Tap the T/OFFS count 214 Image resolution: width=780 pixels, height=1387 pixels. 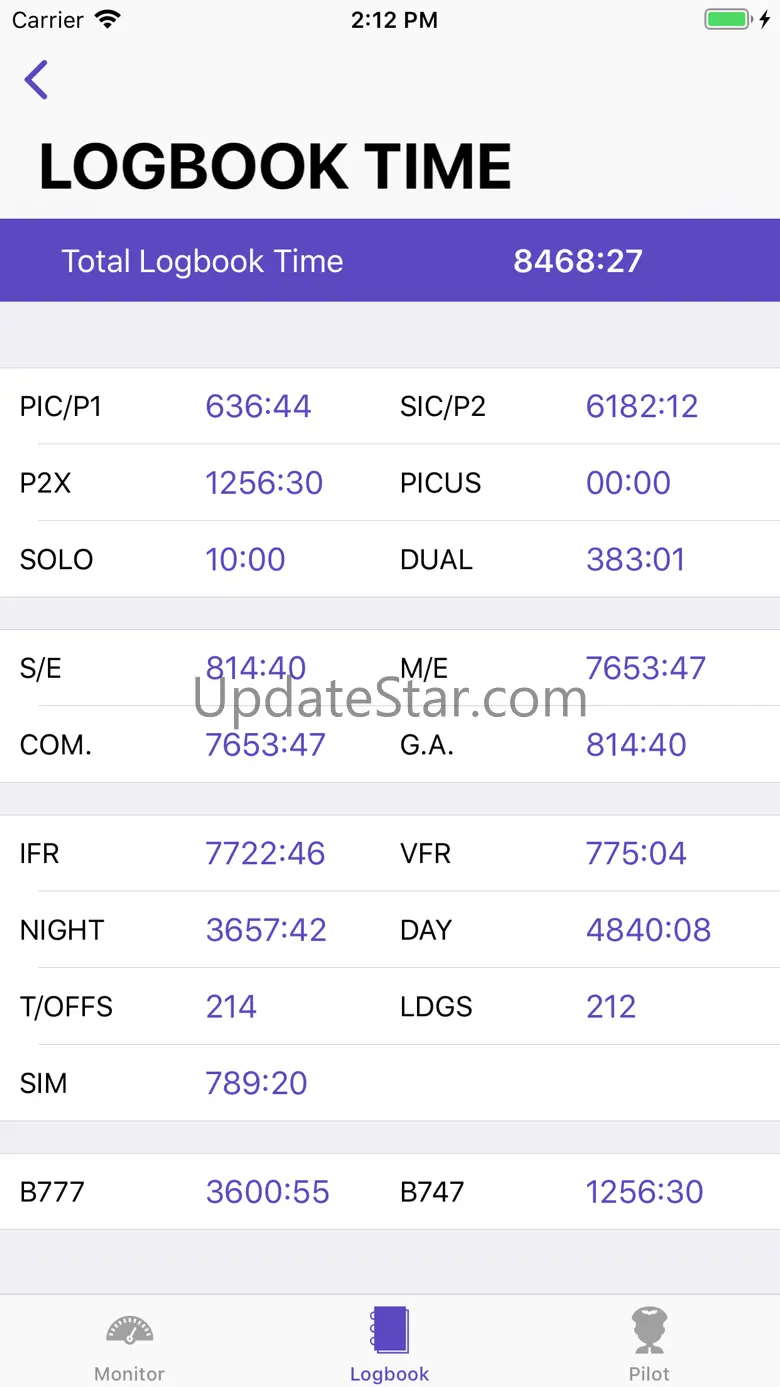click(231, 1007)
